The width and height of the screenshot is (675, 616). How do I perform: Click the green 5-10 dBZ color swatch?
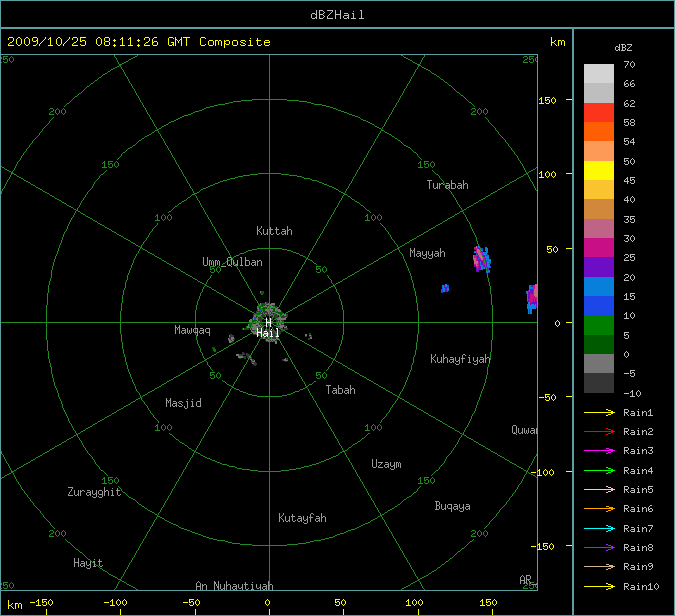[x=599, y=325]
